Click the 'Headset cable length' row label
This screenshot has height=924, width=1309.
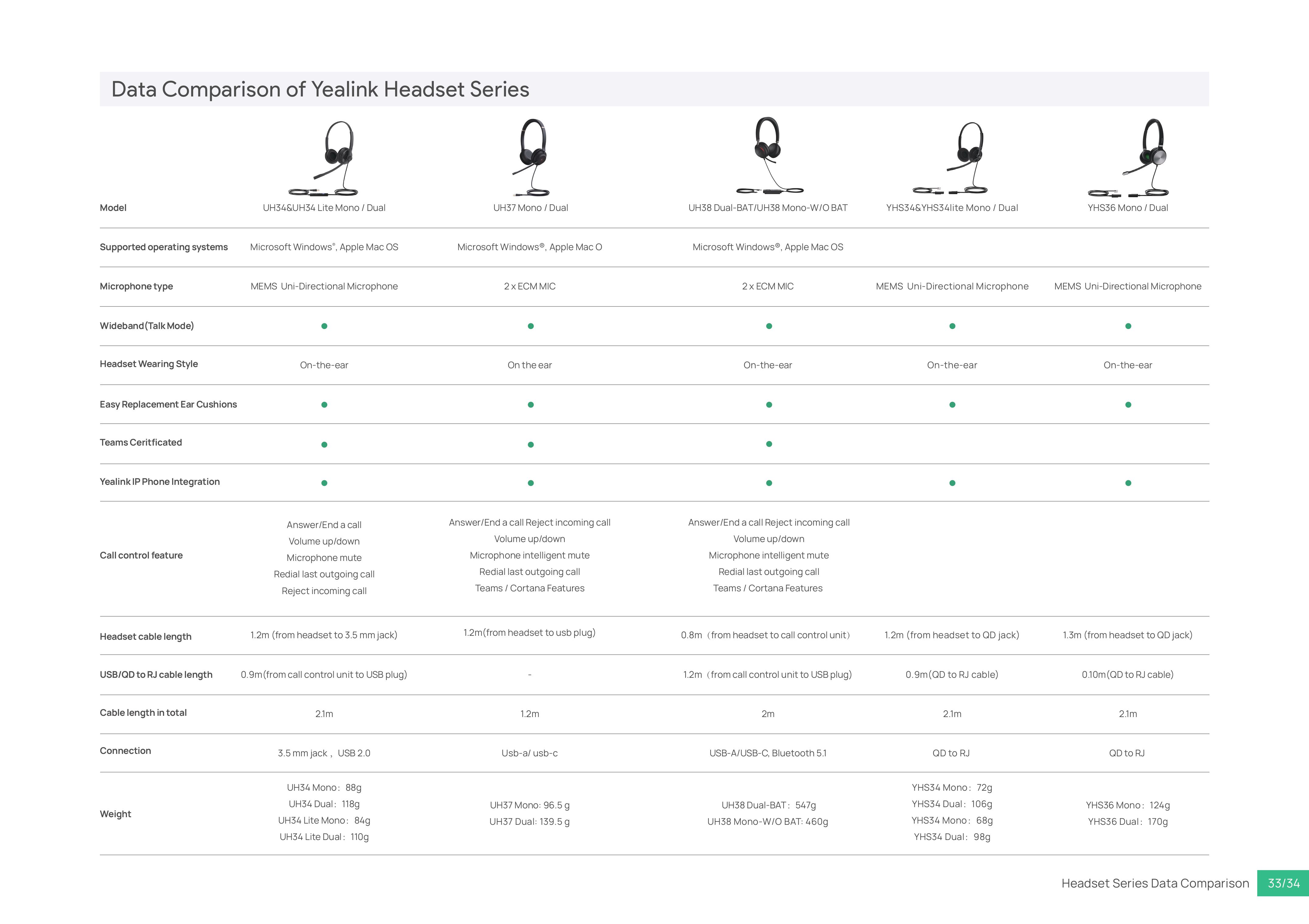pyautogui.click(x=146, y=637)
